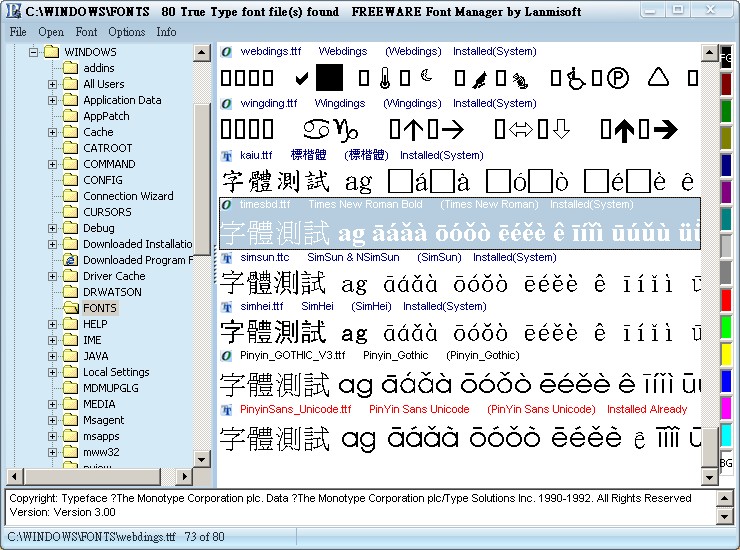The height and width of the screenshot is (550, 740).
Task: Select the navy blue color swatch
Action: point(726,165)
